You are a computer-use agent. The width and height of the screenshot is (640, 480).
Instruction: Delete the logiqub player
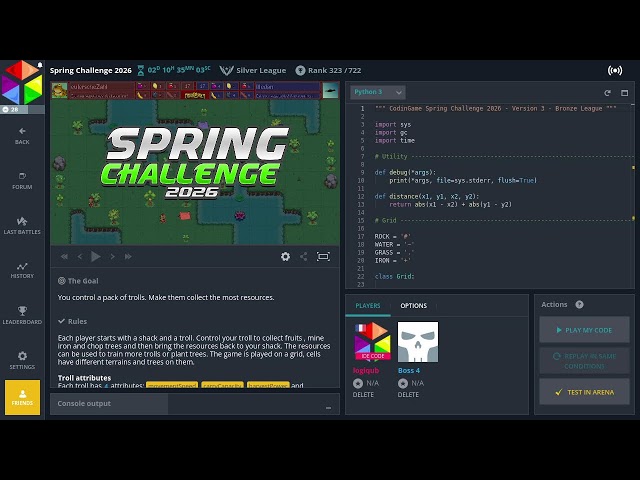(363, 395)
